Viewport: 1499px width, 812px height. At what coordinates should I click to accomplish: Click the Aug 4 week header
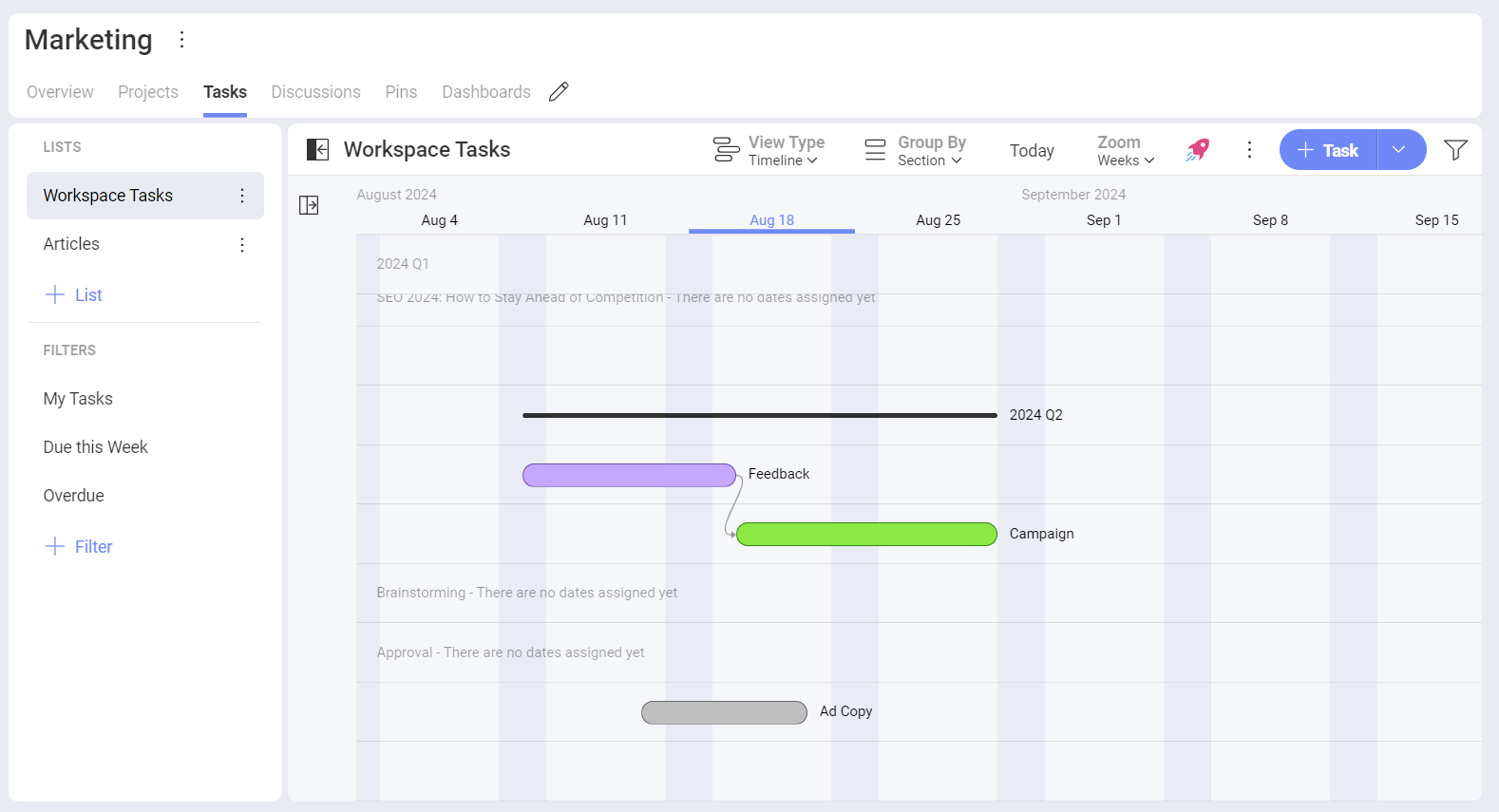[439, 220]
